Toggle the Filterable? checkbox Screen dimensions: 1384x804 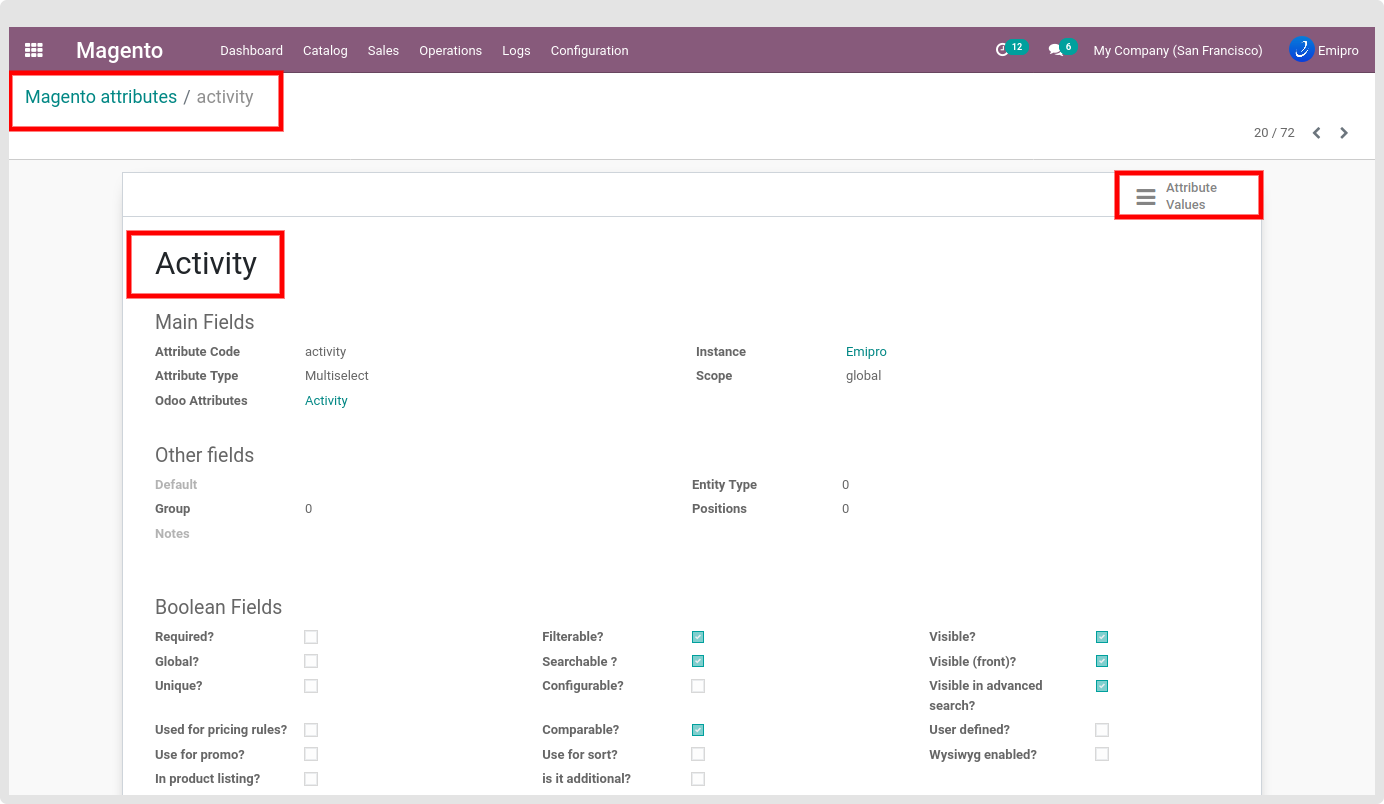698,637
